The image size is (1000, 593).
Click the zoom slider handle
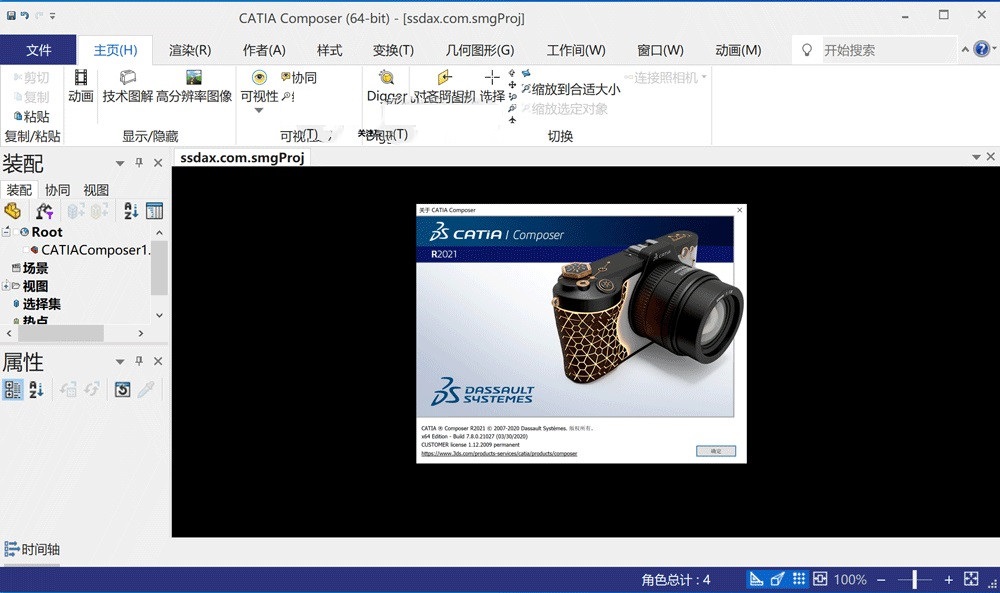click(x=914, y=580)
